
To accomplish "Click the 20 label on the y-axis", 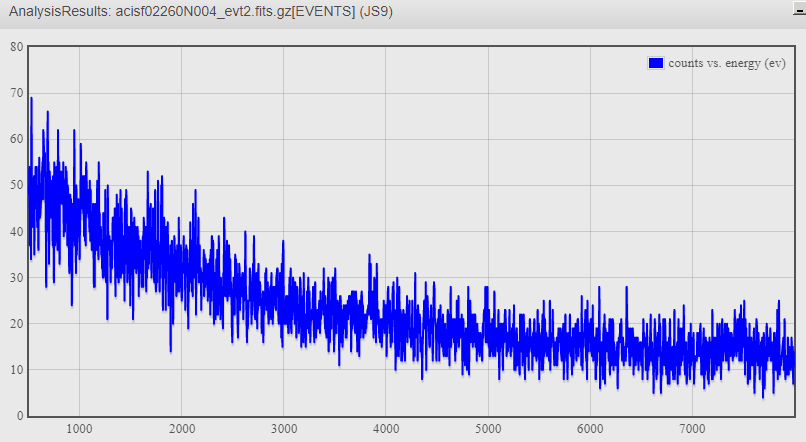I will coord(16,323).
